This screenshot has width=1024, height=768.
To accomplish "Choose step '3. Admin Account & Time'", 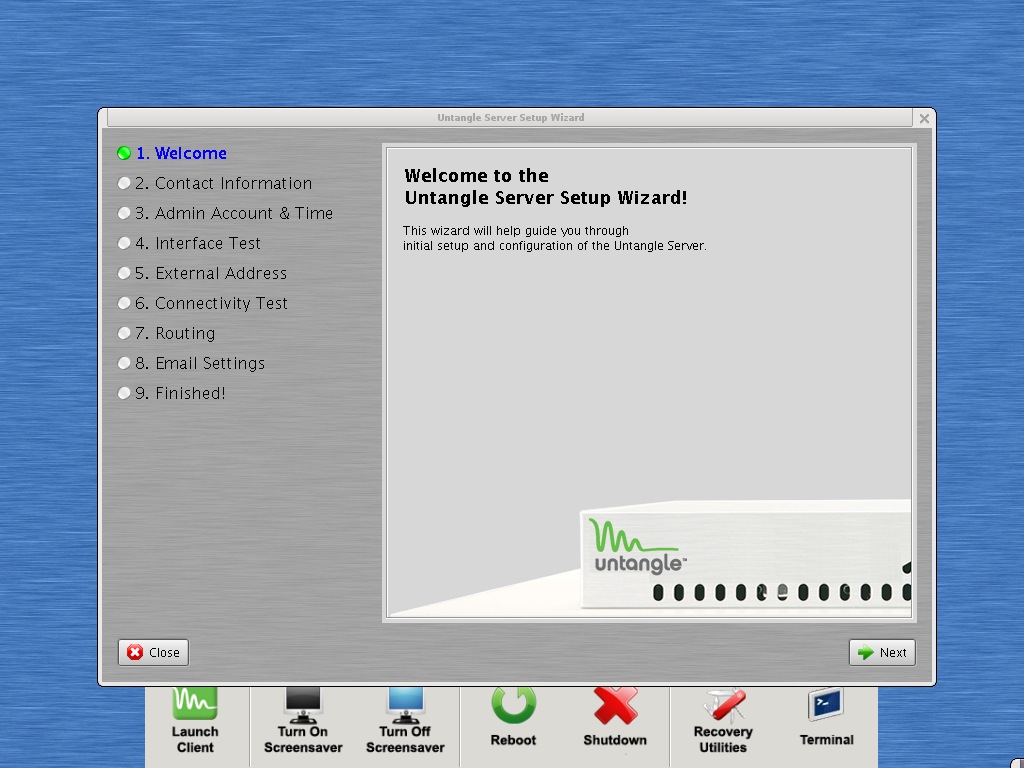I will 225,214.
